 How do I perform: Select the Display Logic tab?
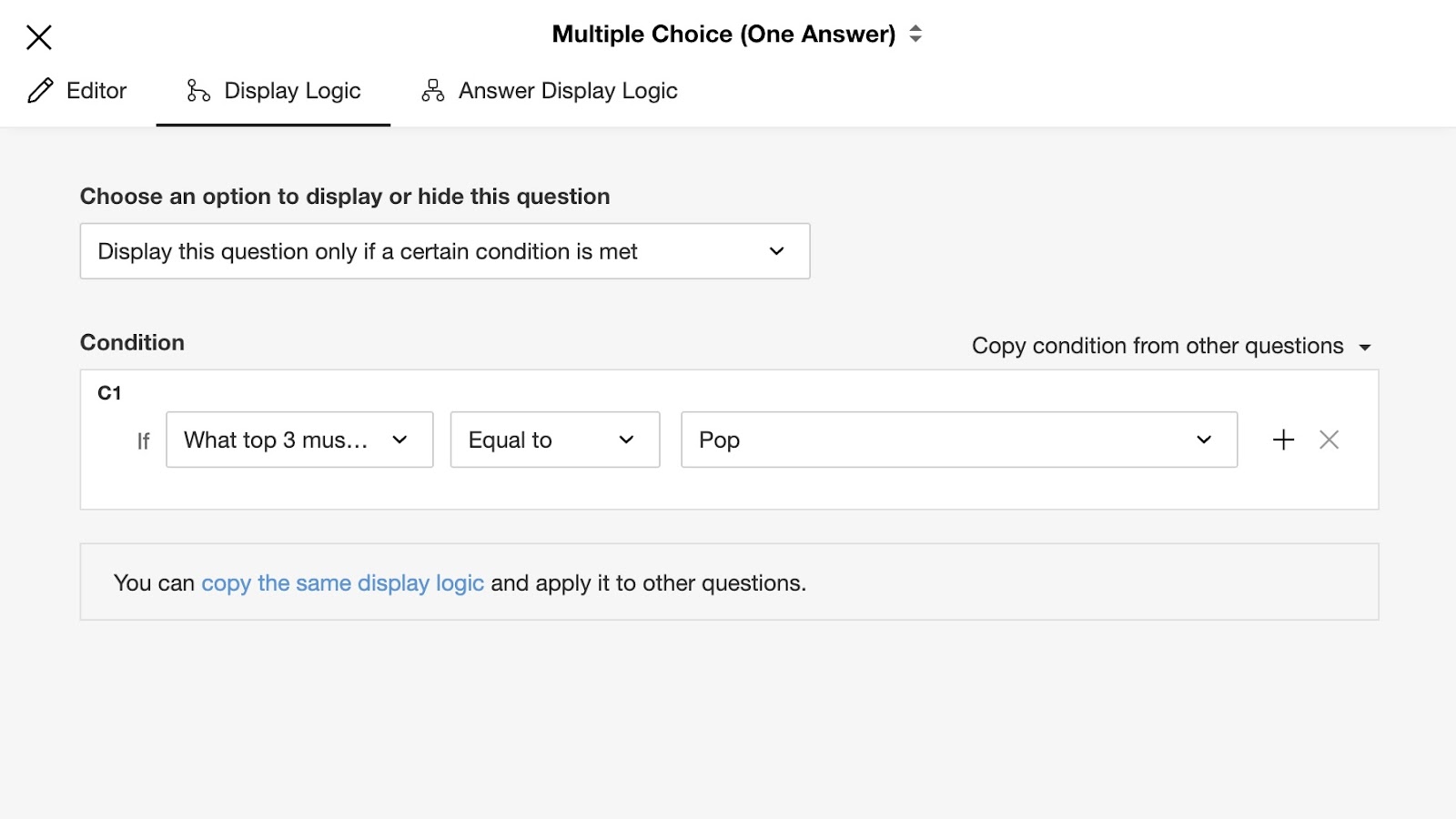click(292, 91)
